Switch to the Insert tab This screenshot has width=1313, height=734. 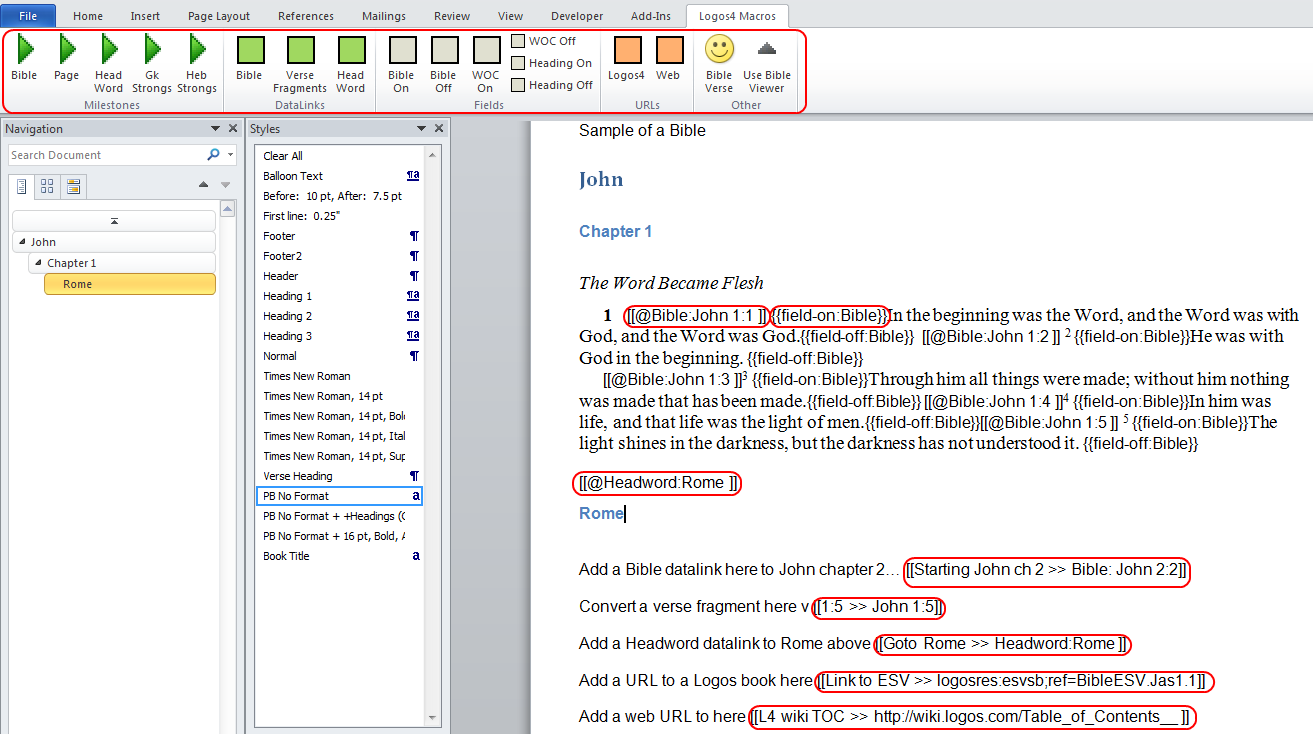pos(145,16)
